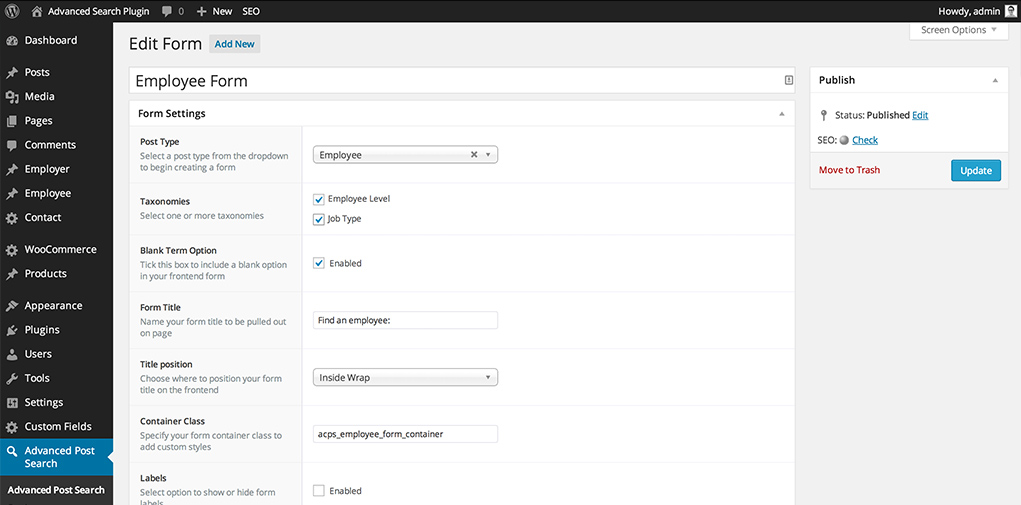
Task: Expand the Screen Options panel
Action: tap(958, 30)
